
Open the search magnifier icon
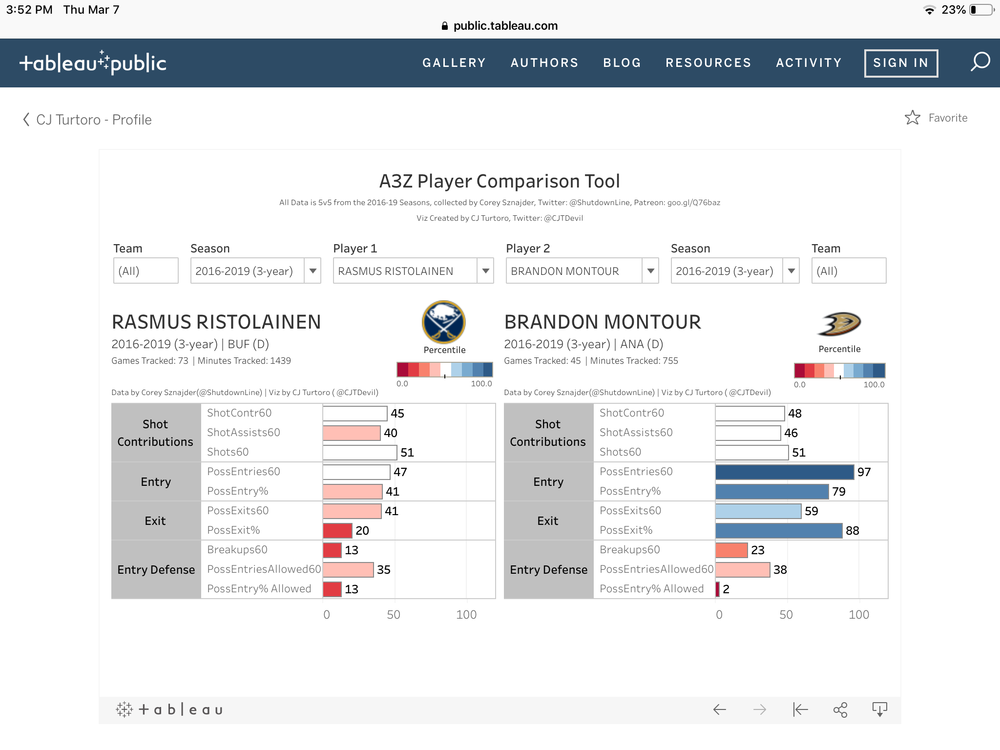pos(980,62)
